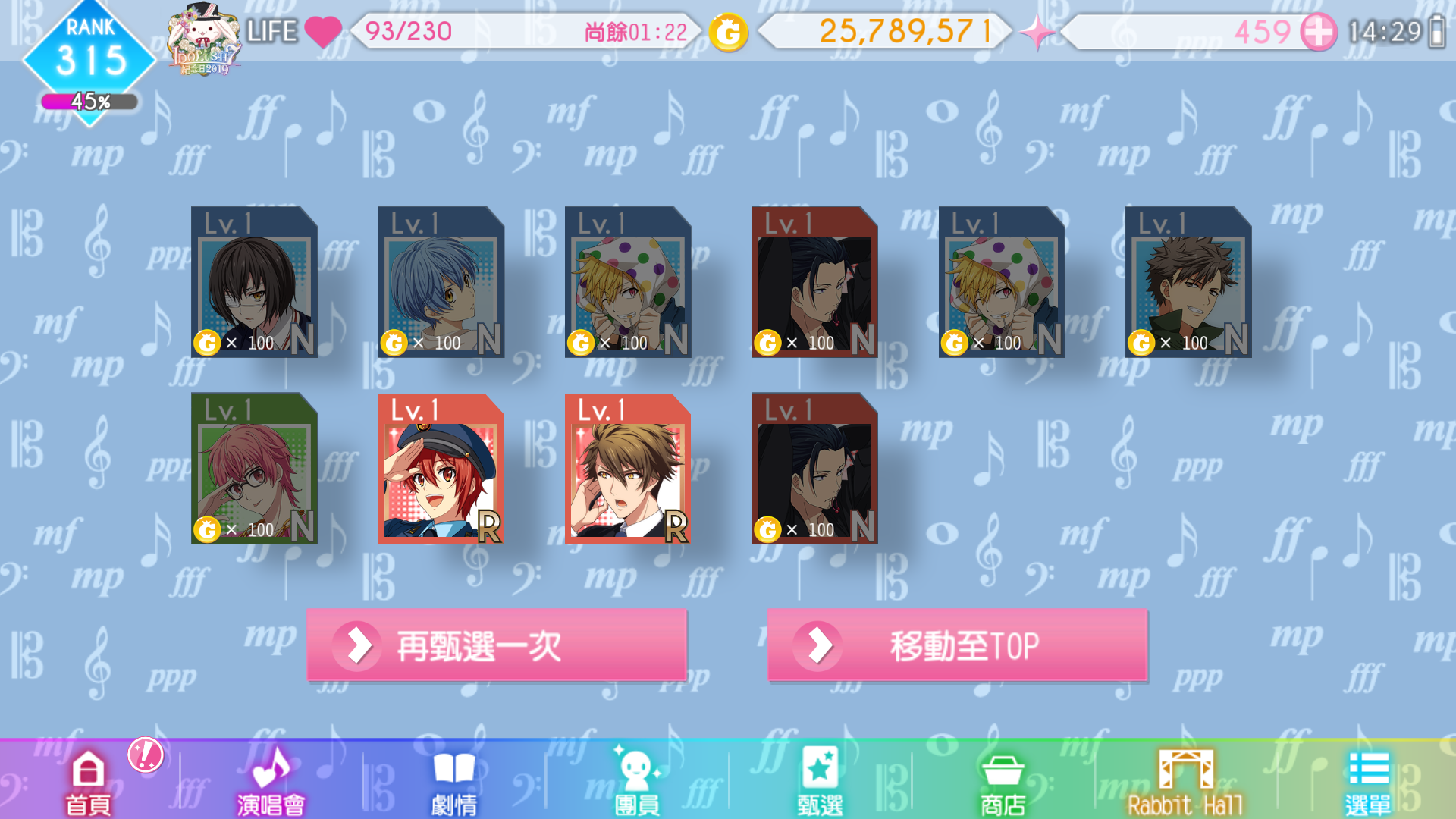The image size is (1456, 819).
Task: Tap the pink plus to add stellar stones
Action: point(1318,32)
